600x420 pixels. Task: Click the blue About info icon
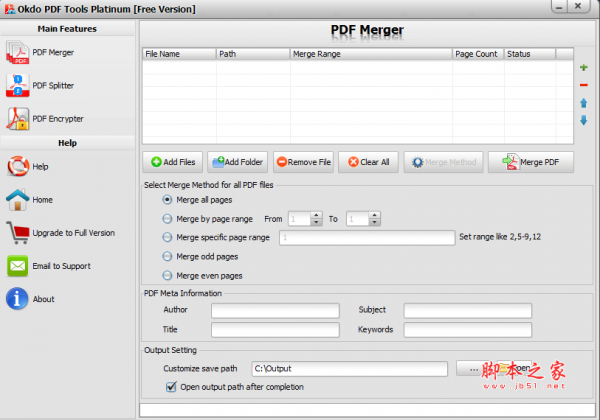point(17,299)
